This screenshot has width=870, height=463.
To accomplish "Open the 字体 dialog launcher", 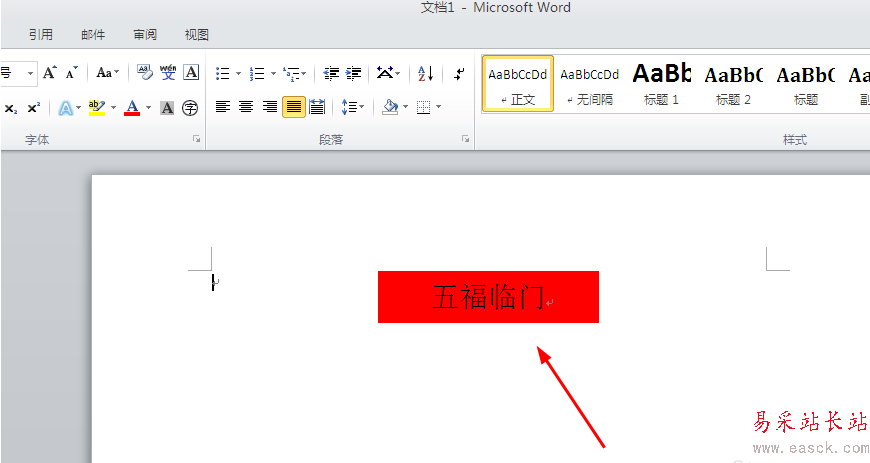I will [196, 139].
